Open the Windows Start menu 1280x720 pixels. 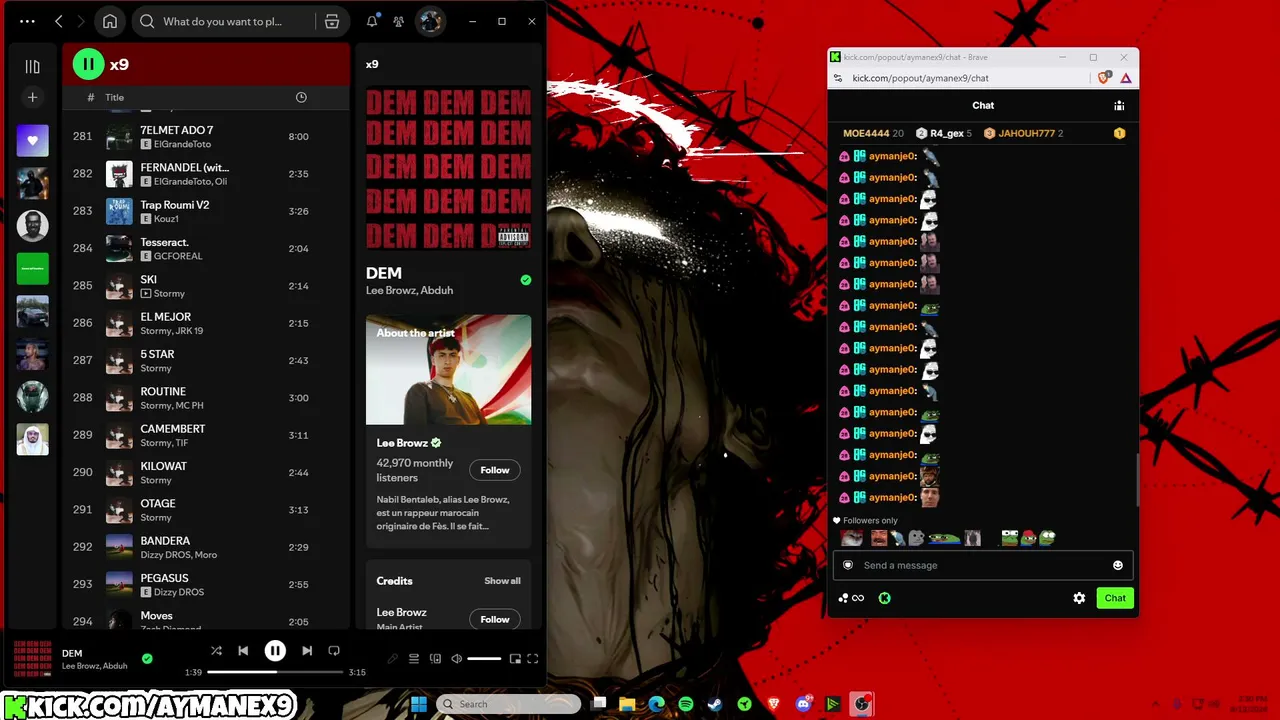click(x=419, y=704)
